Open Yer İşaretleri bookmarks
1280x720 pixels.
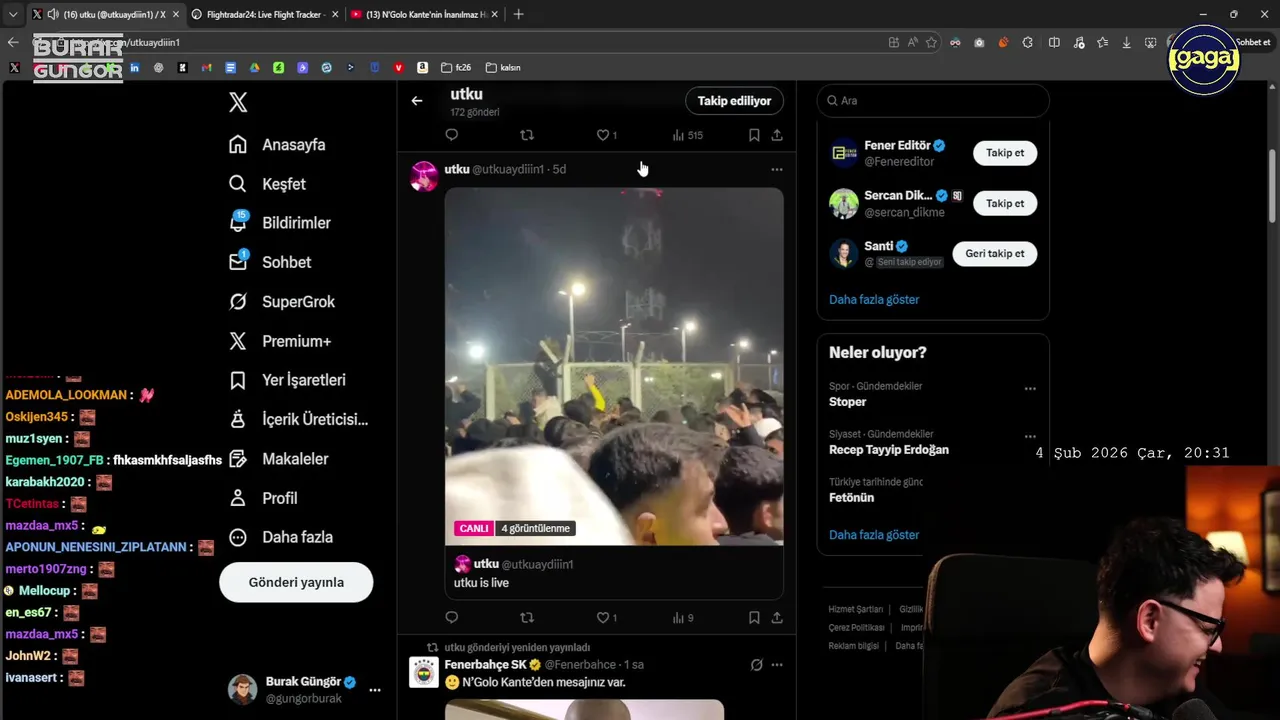point(287,380)
